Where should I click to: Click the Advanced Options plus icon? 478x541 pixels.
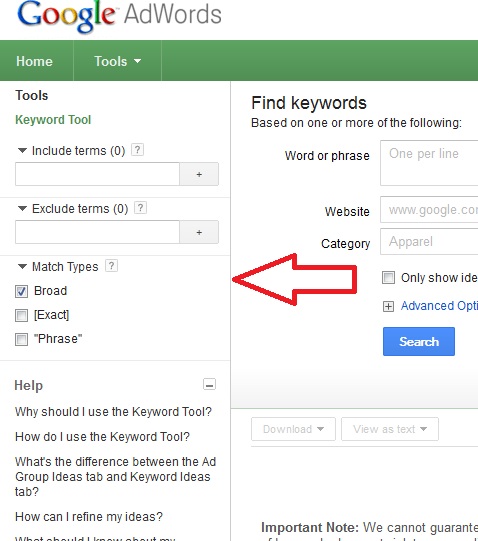388,306
